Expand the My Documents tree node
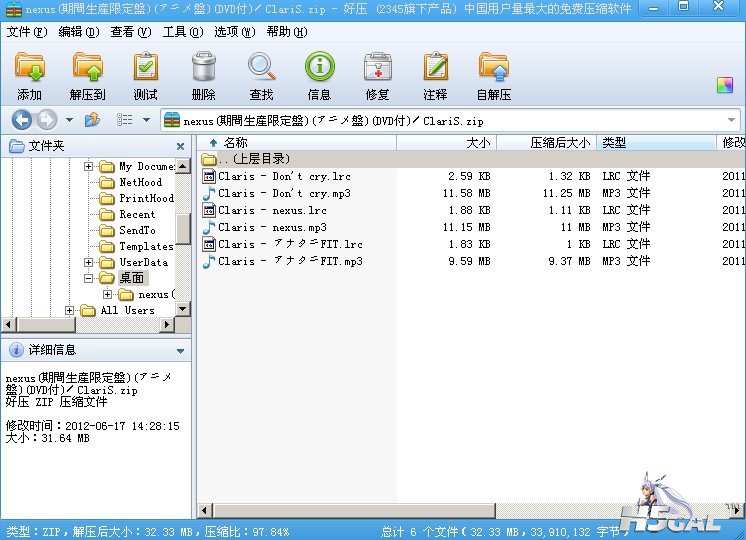Viewport: 746px width, 540px height. point(88,167)
